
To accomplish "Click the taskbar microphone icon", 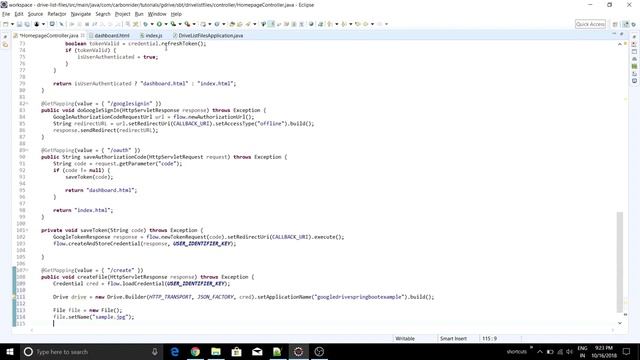I will point(155,351).
